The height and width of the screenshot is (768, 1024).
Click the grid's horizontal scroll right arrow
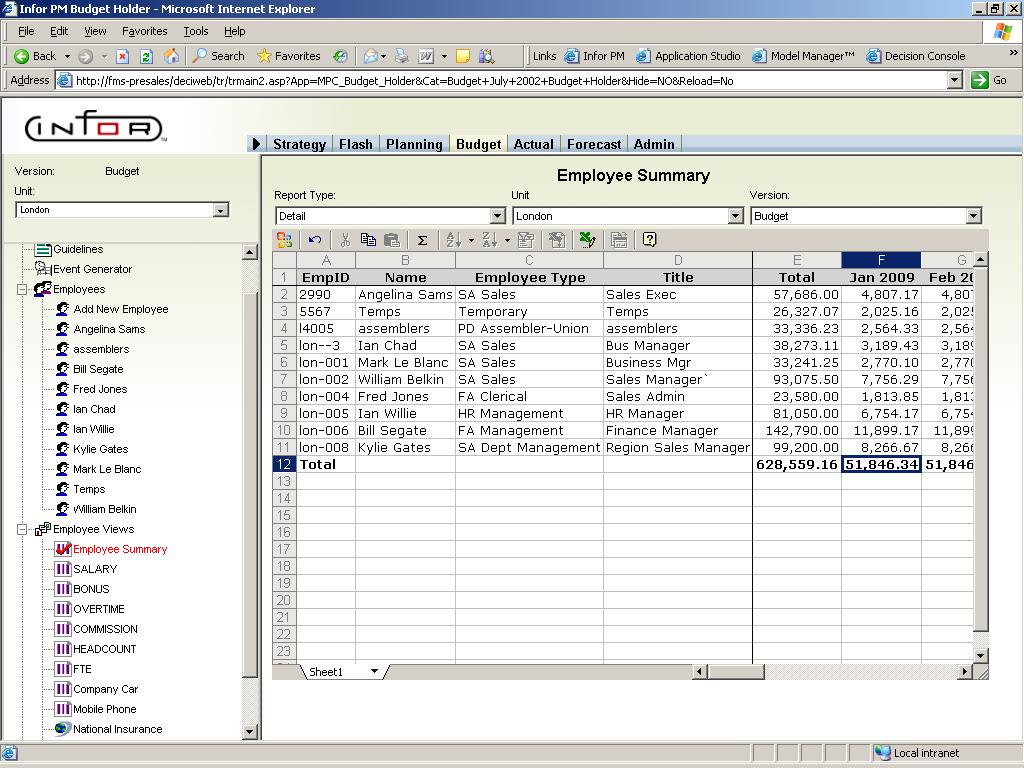click(x=965, y=671)
